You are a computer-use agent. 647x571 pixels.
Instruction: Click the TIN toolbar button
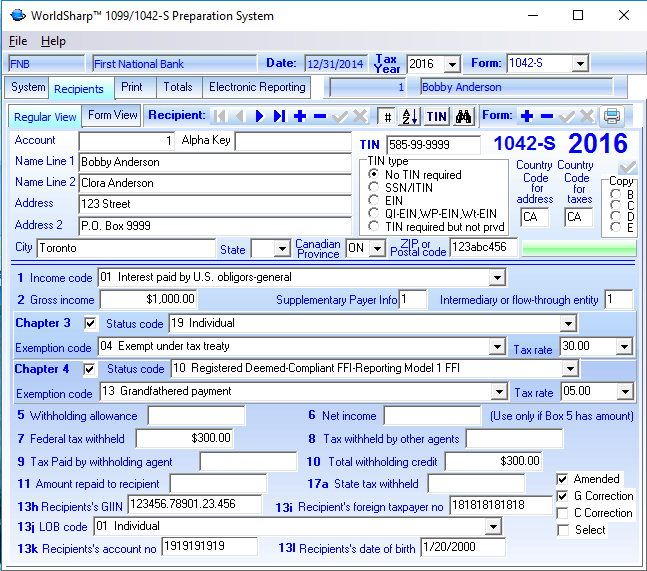[437, 116]
